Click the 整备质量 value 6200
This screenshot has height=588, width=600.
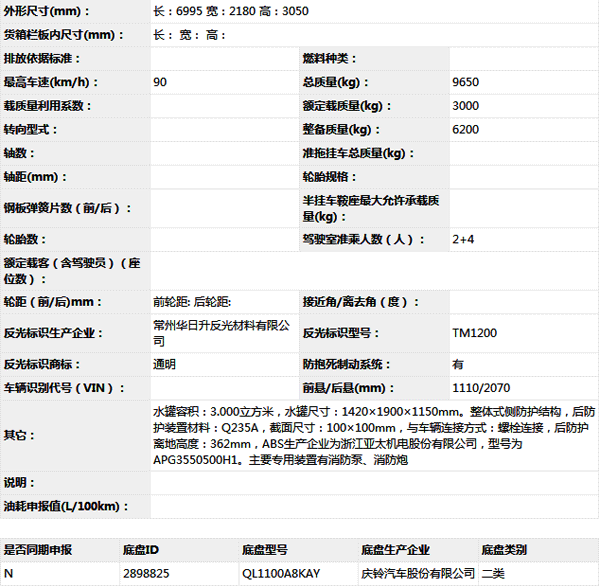(x=465, y=130)
